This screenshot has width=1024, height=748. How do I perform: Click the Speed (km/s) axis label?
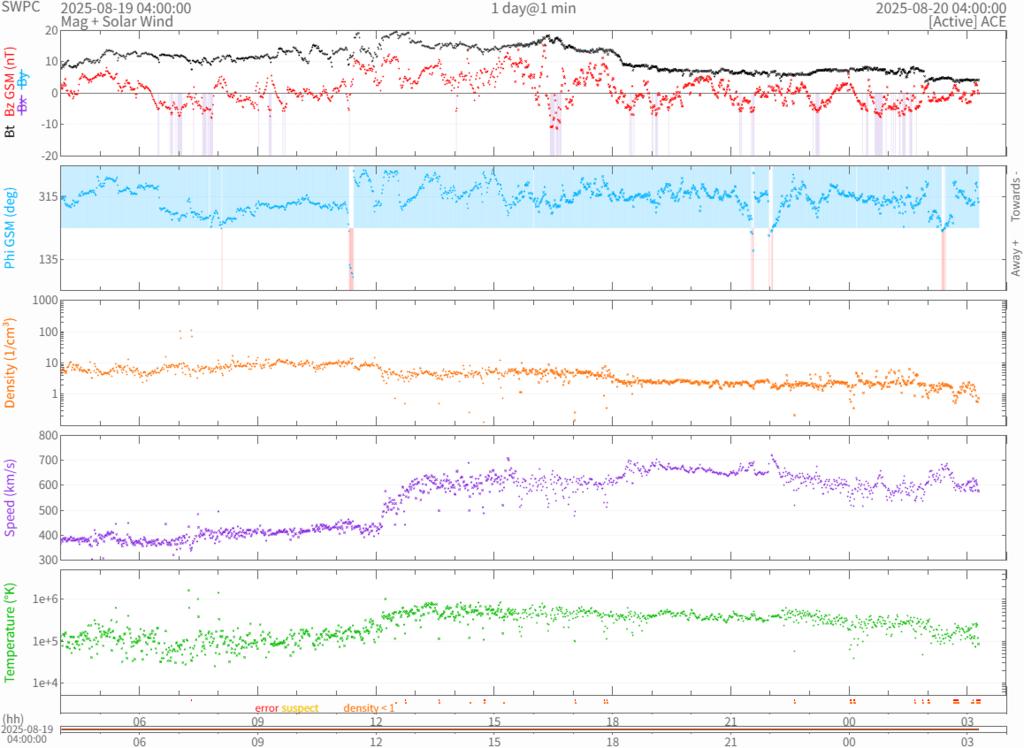10,495
